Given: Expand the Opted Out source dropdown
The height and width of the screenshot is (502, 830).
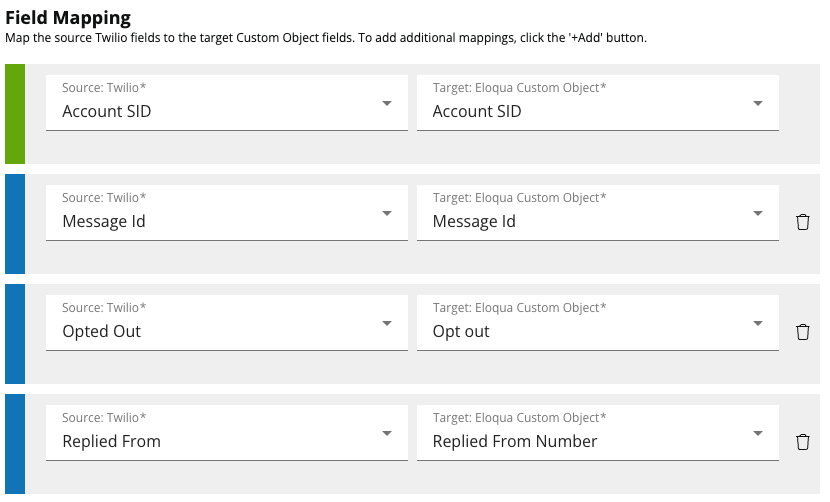Looking at the screenshot, I should point(227,323).
